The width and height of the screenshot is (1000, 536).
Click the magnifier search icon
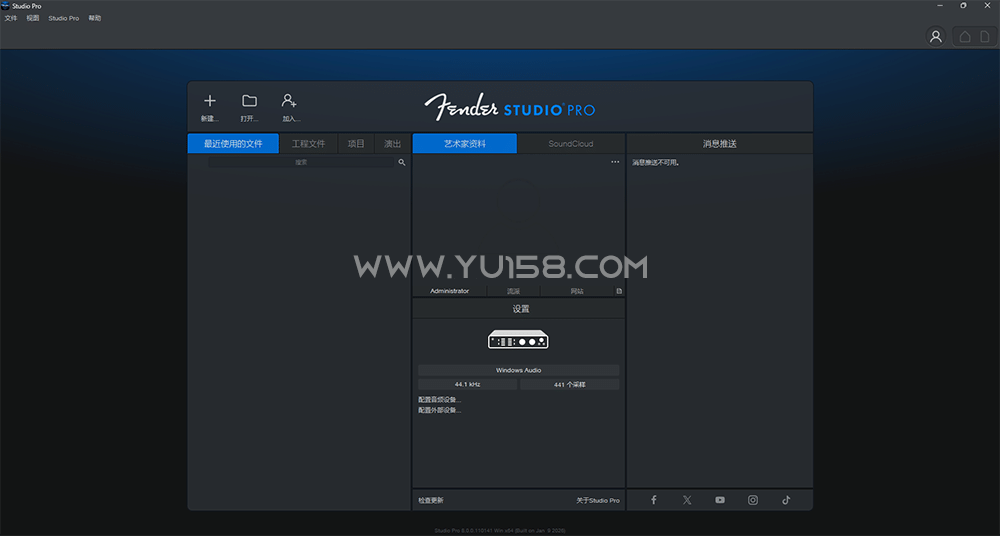point(402,163)
